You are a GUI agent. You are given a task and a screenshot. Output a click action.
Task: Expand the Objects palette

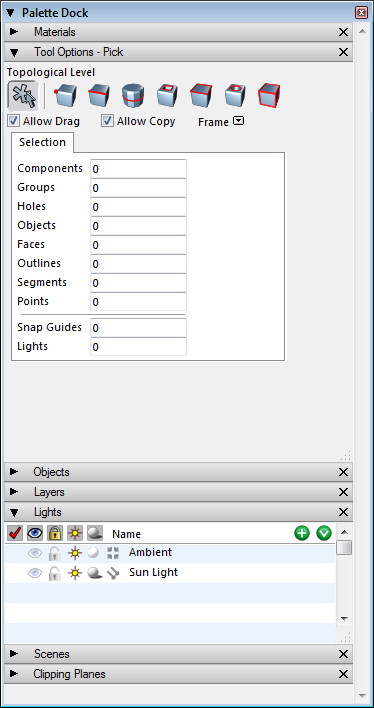point(14,472)
